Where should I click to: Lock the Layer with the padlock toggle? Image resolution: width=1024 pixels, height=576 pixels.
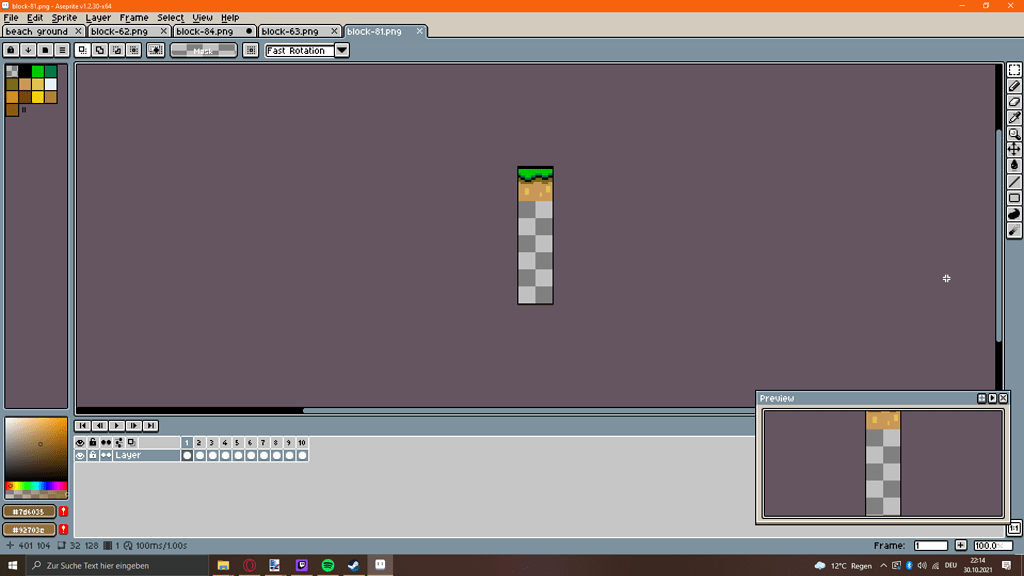click(x=91, y=455)
